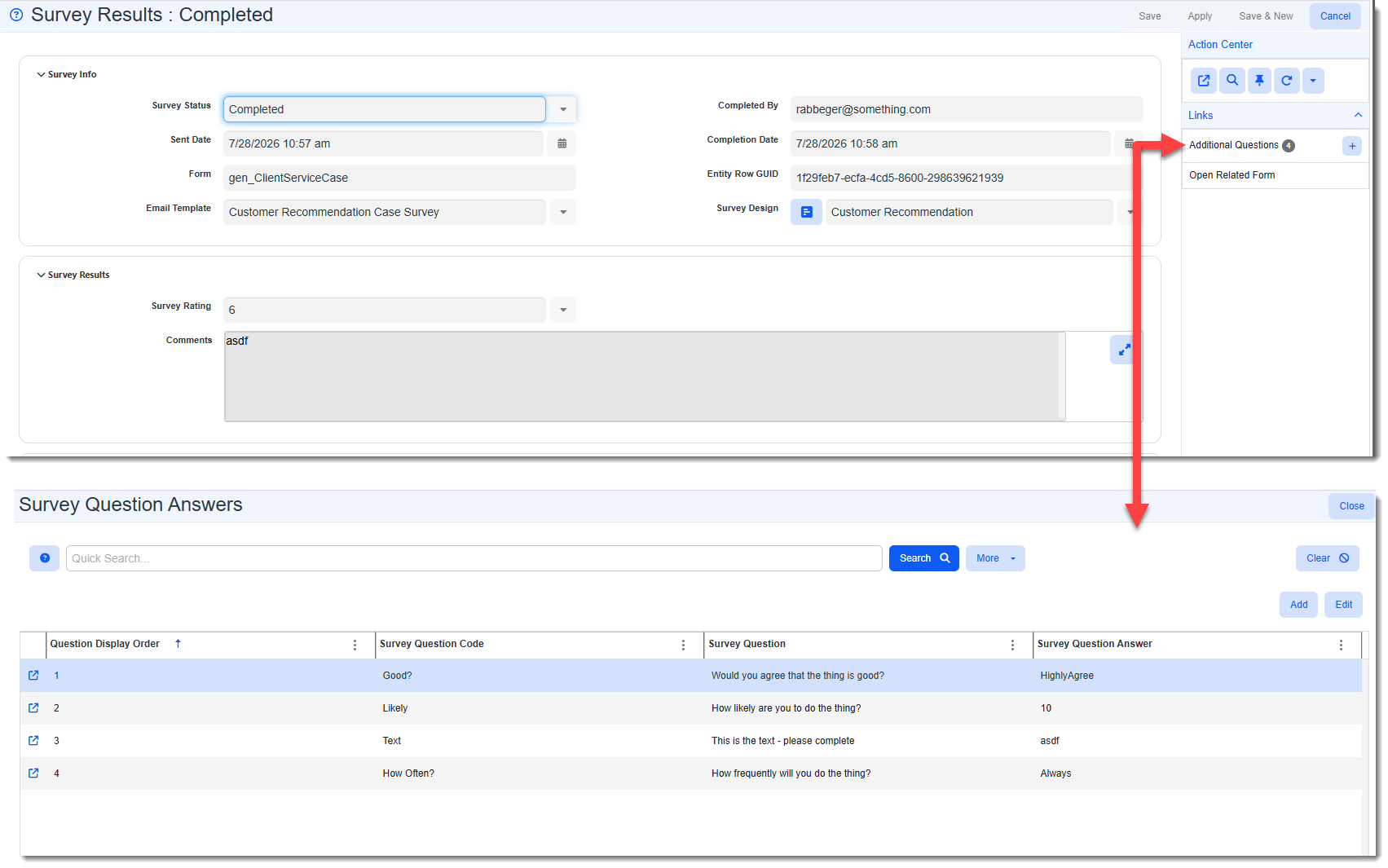Click the Apply button
1388x868 pixels.
click(1200, 16)
